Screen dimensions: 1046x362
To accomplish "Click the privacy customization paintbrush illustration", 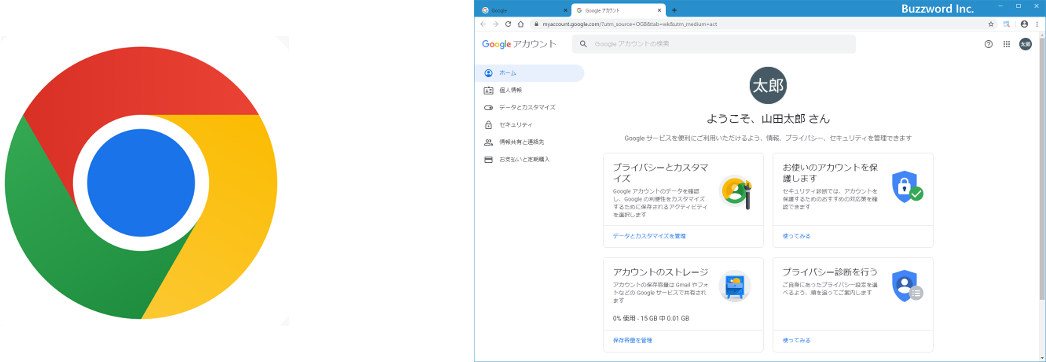I will (x=736, y=192).
